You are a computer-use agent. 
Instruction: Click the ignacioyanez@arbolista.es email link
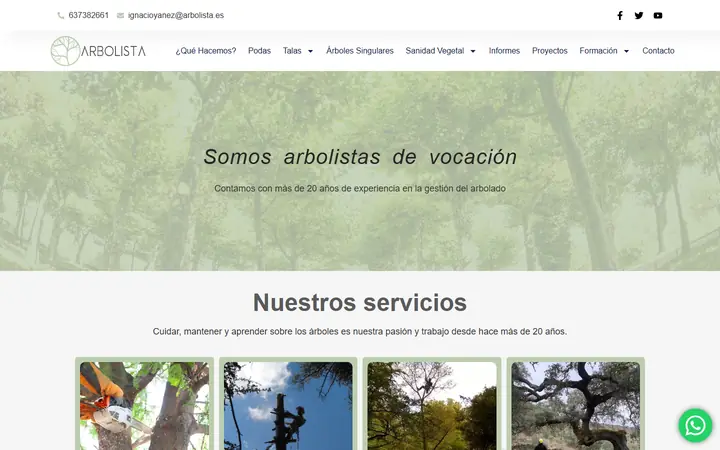176,15
